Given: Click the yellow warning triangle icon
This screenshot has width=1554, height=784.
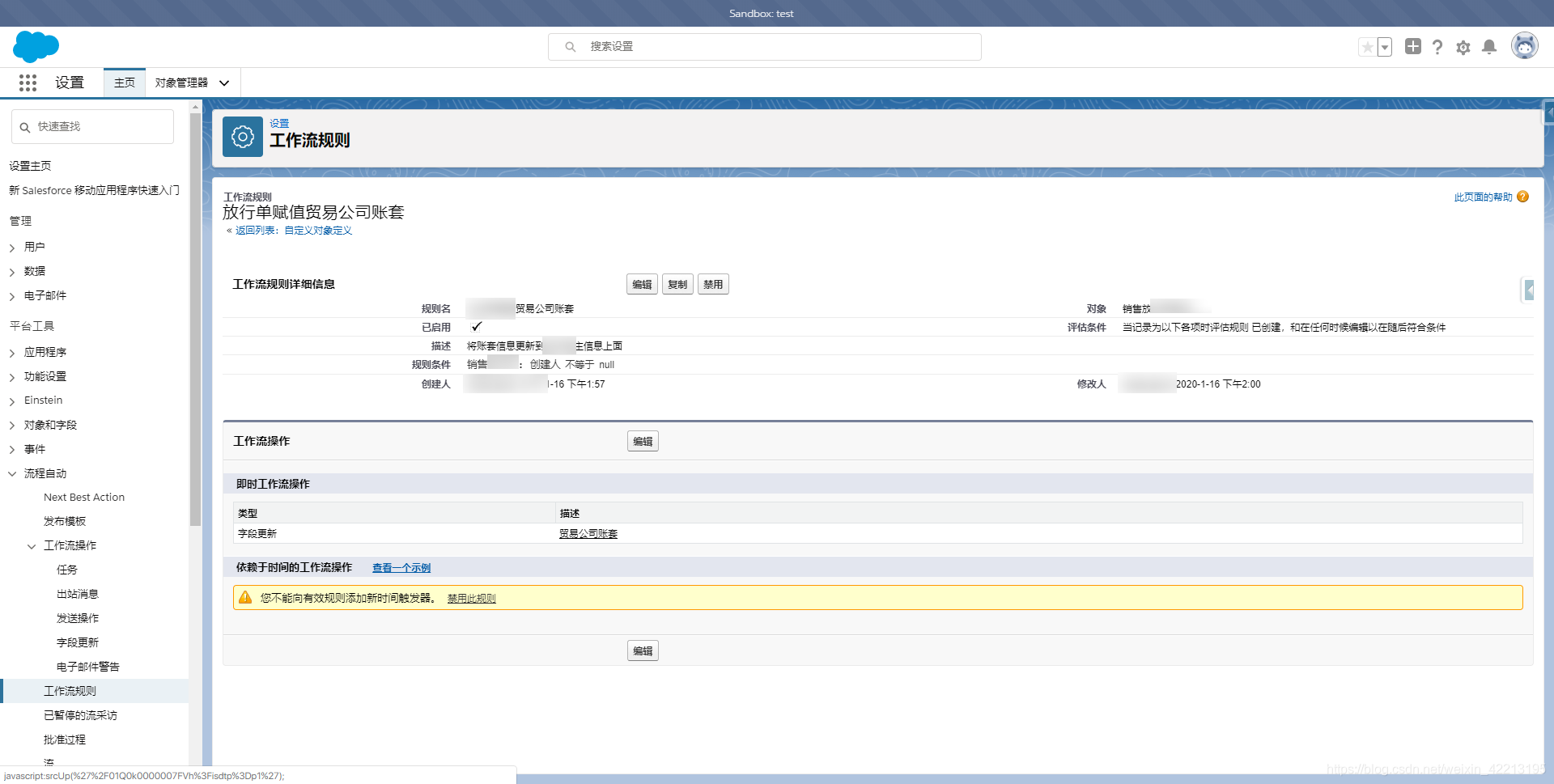Looking at the screenshot, I should pyautogui.click(x=245, y=597).
